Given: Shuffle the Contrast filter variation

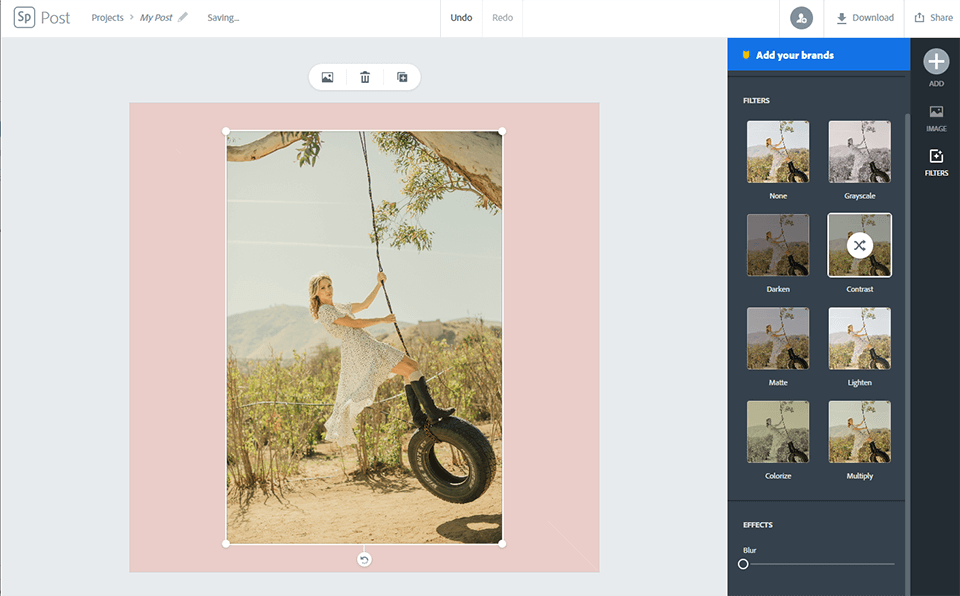Looking at the screenshot, I should [859, 245].
